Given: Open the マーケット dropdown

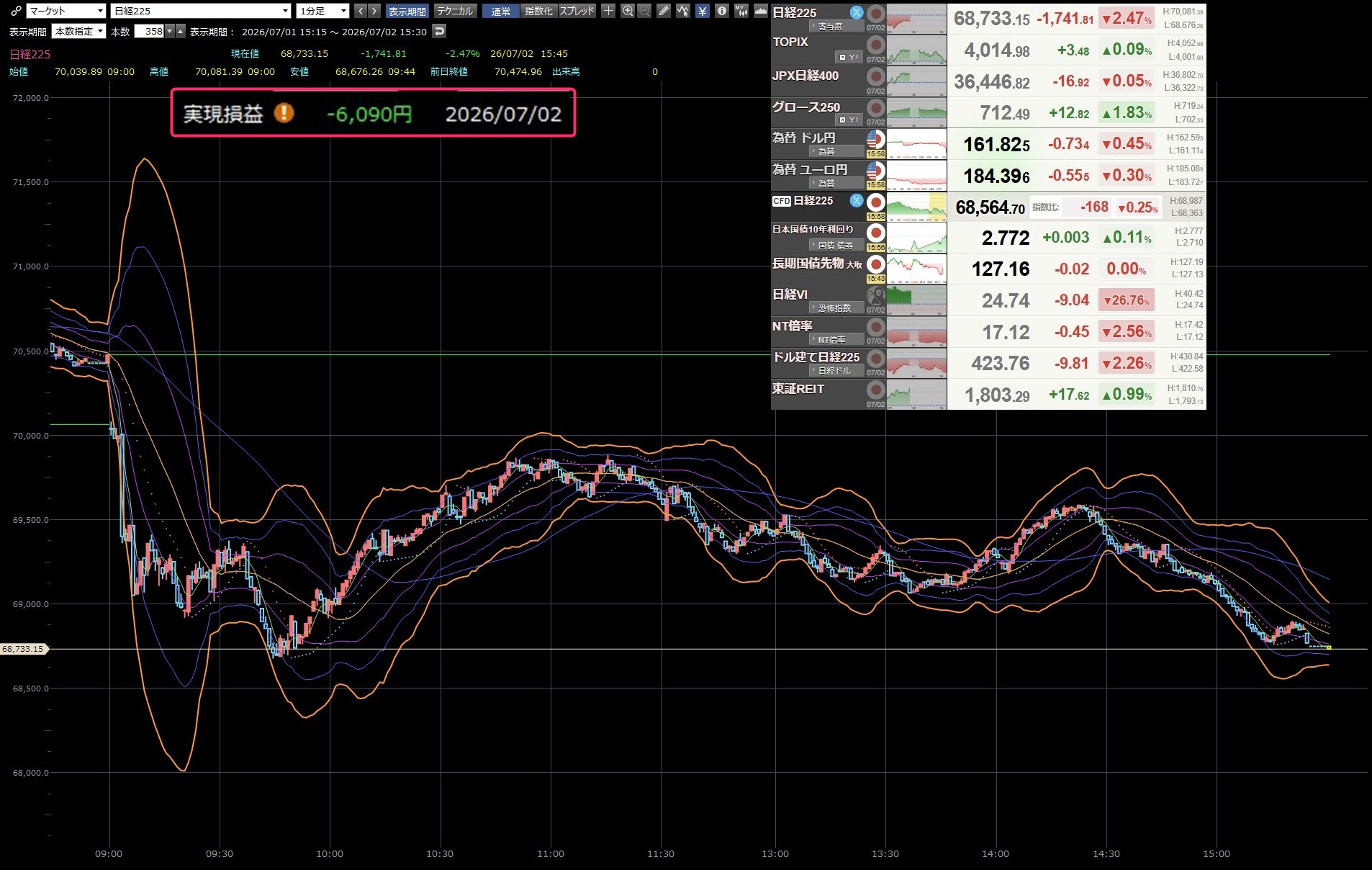Looking at the screenshot, I should point(66,11).
